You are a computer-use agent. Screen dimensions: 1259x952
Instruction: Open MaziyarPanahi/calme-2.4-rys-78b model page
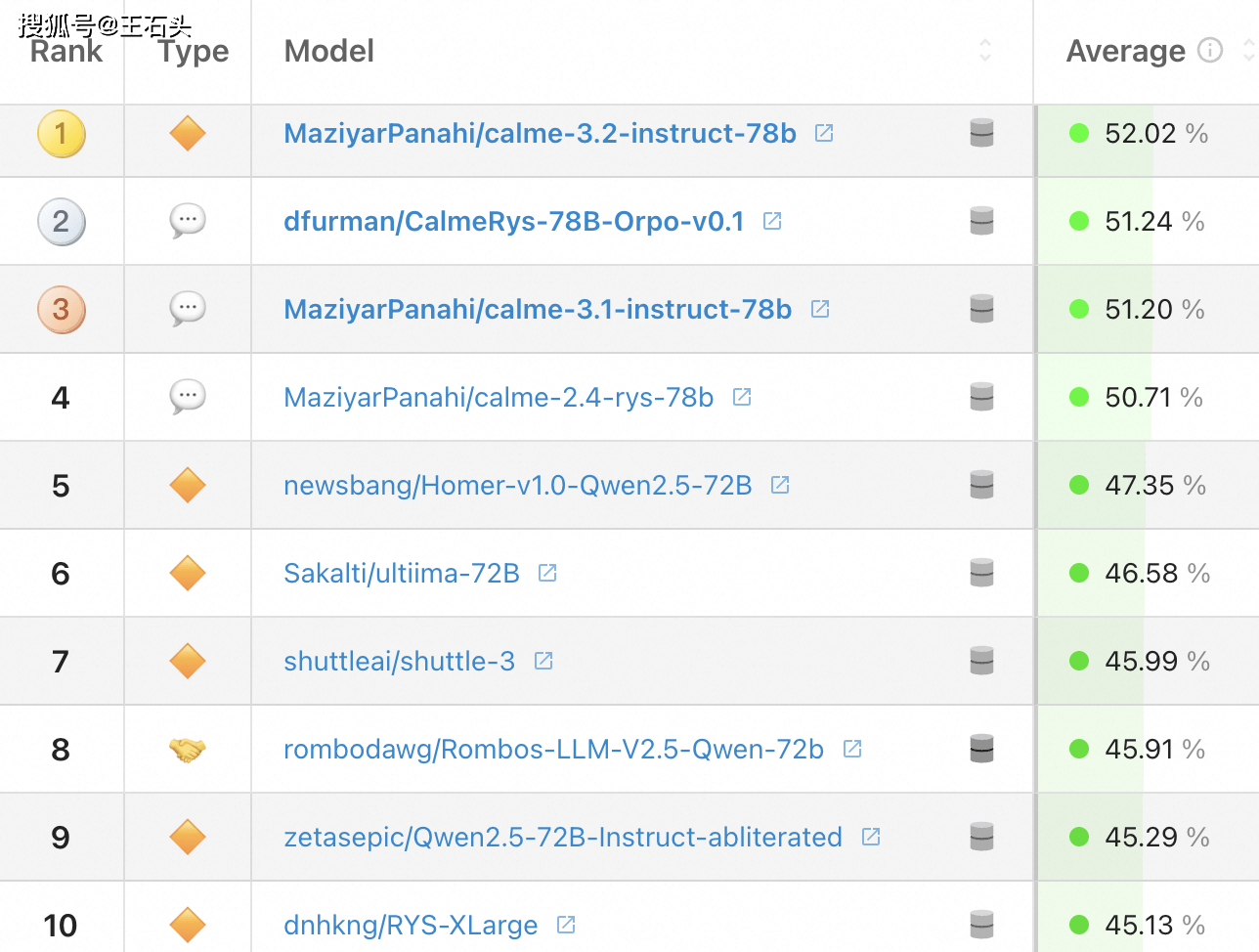click(499, 397)
